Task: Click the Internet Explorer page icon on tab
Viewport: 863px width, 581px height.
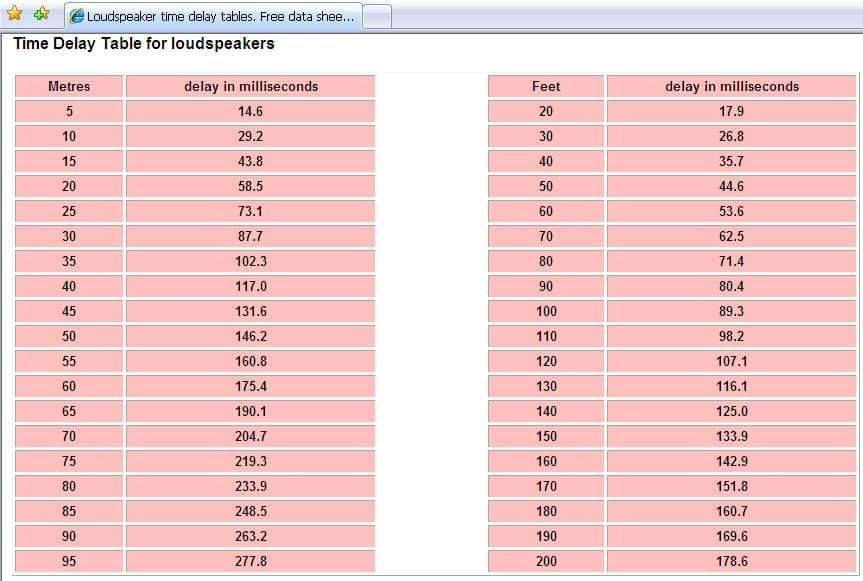Action: tap(77, 17)
